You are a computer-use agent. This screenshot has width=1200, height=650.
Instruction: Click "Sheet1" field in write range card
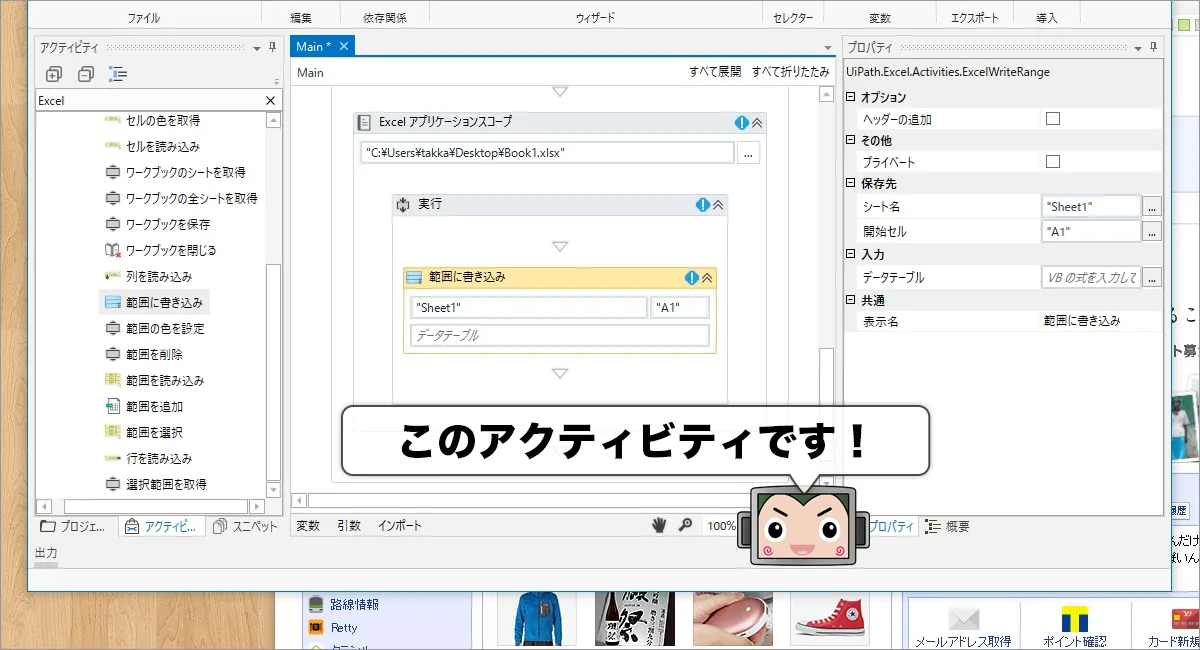pos(529,308)
